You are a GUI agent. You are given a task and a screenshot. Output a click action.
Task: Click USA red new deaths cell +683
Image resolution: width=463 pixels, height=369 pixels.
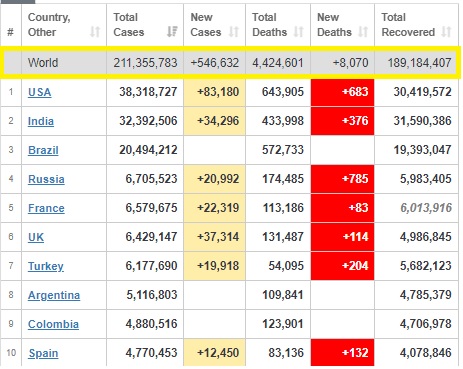pos(342,92)
